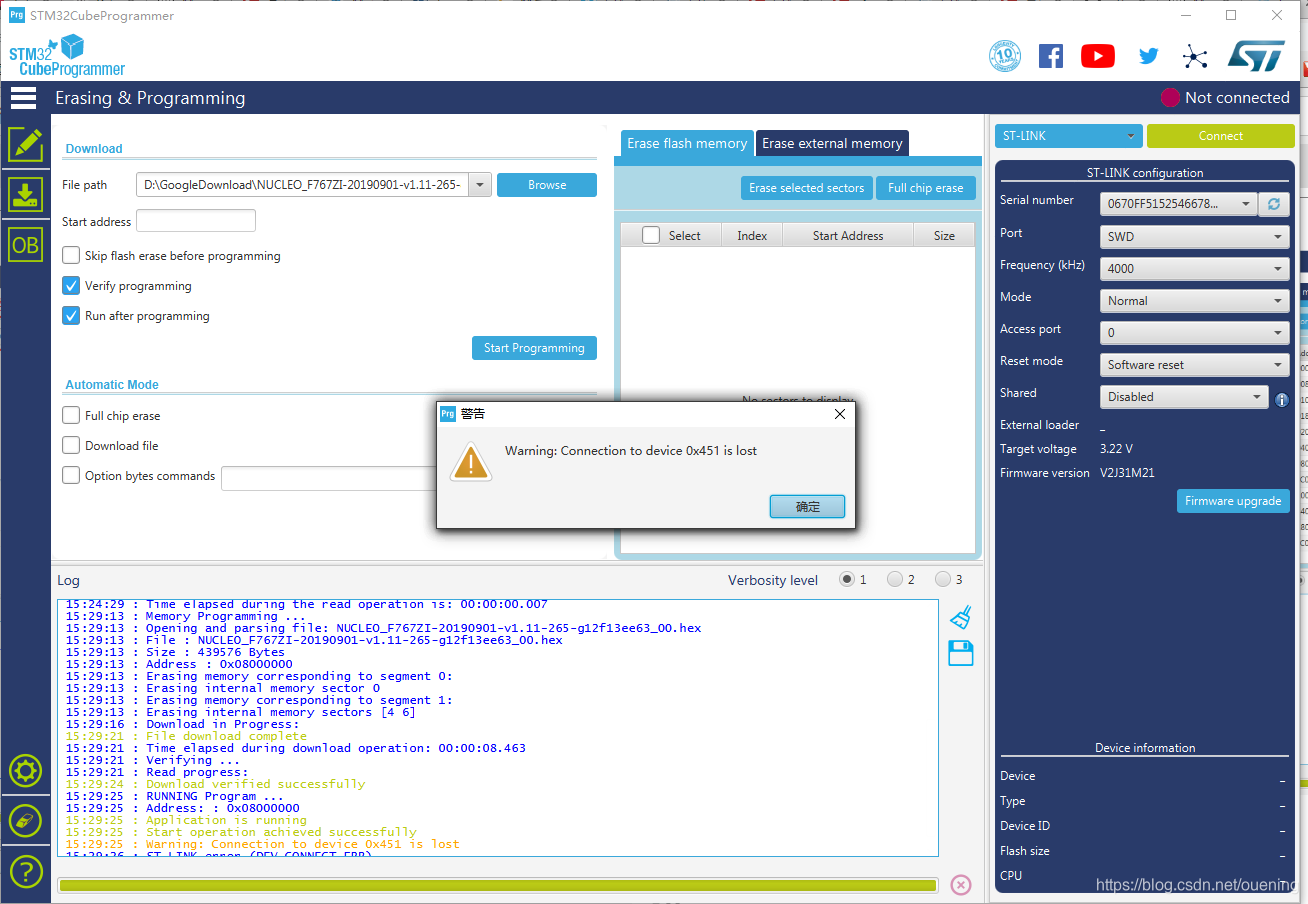Confirm the warning with 确定 button
The width and height of the screenshot is (1308, 904).
807,507
